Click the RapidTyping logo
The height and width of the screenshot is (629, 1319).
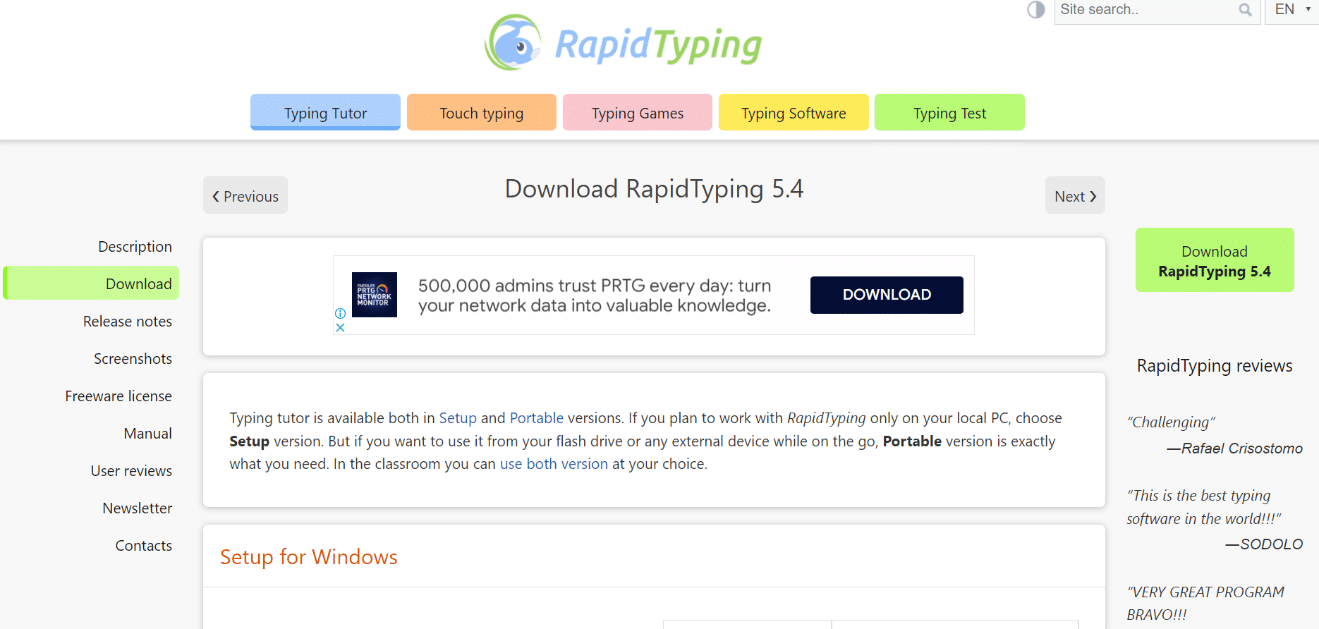624,44
